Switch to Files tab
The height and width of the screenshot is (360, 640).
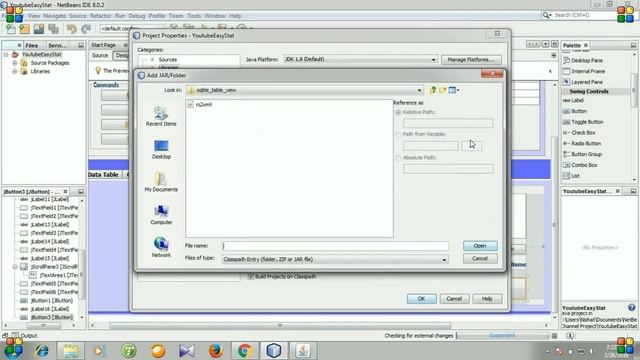[x=31, y=45]
